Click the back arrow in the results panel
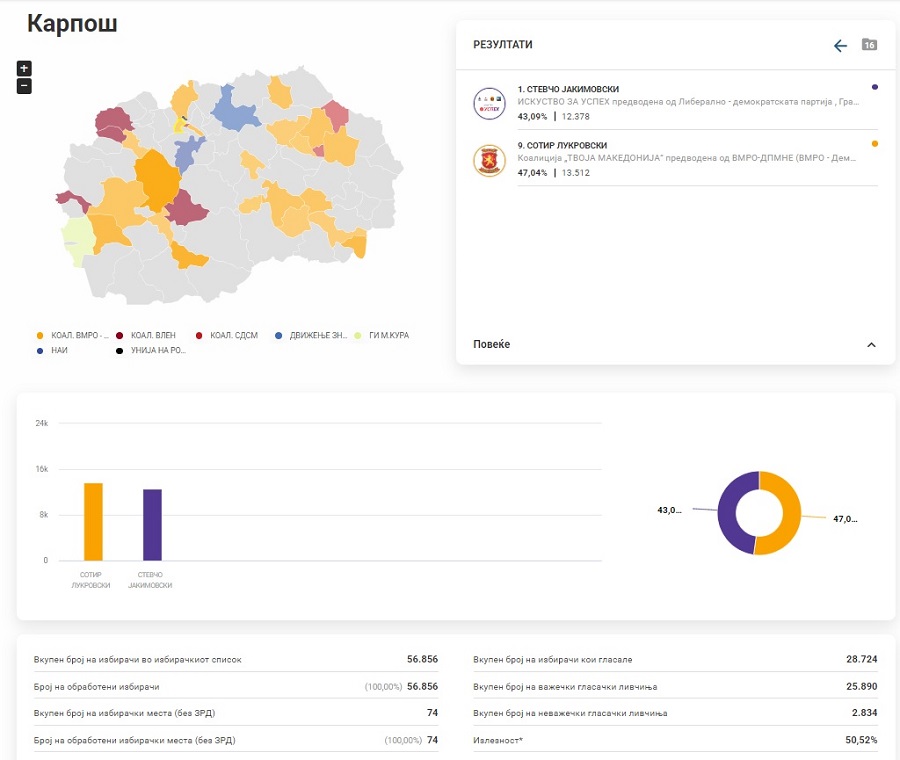The height and width of the screenshot is (760, 900). [840, 46]
